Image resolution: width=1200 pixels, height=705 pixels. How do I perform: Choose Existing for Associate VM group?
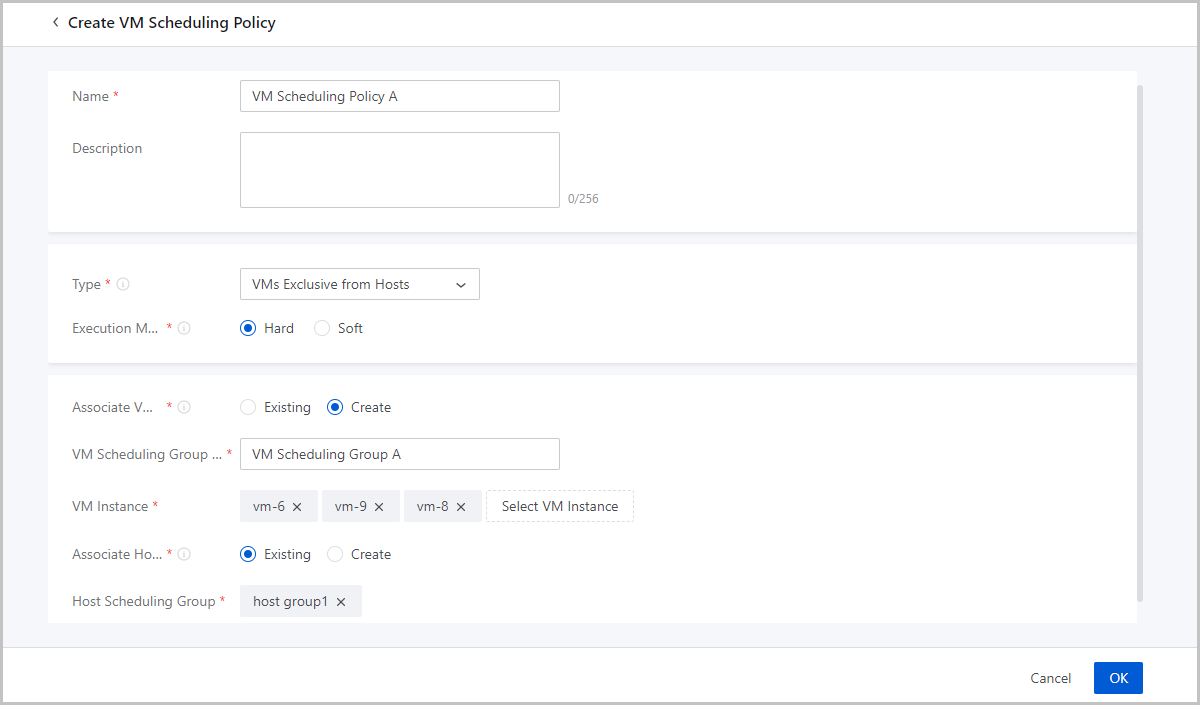249,407
